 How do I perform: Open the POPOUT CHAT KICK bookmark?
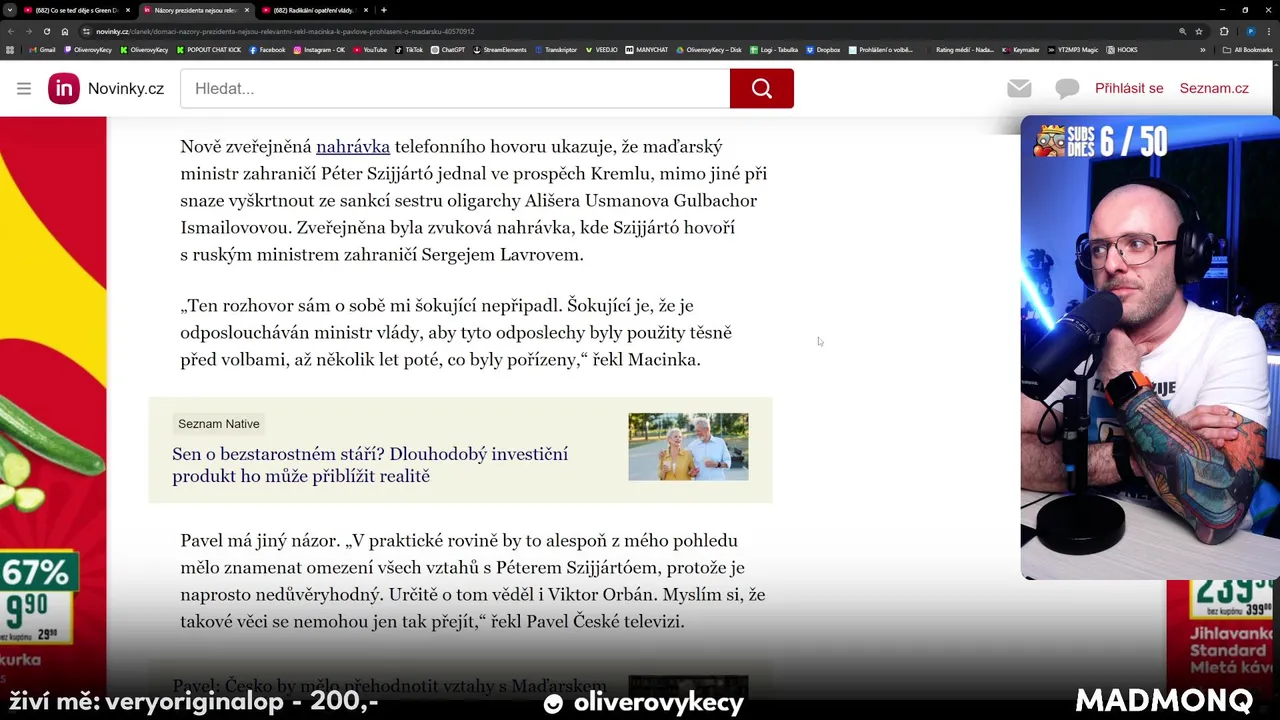[x=209, y=50]
